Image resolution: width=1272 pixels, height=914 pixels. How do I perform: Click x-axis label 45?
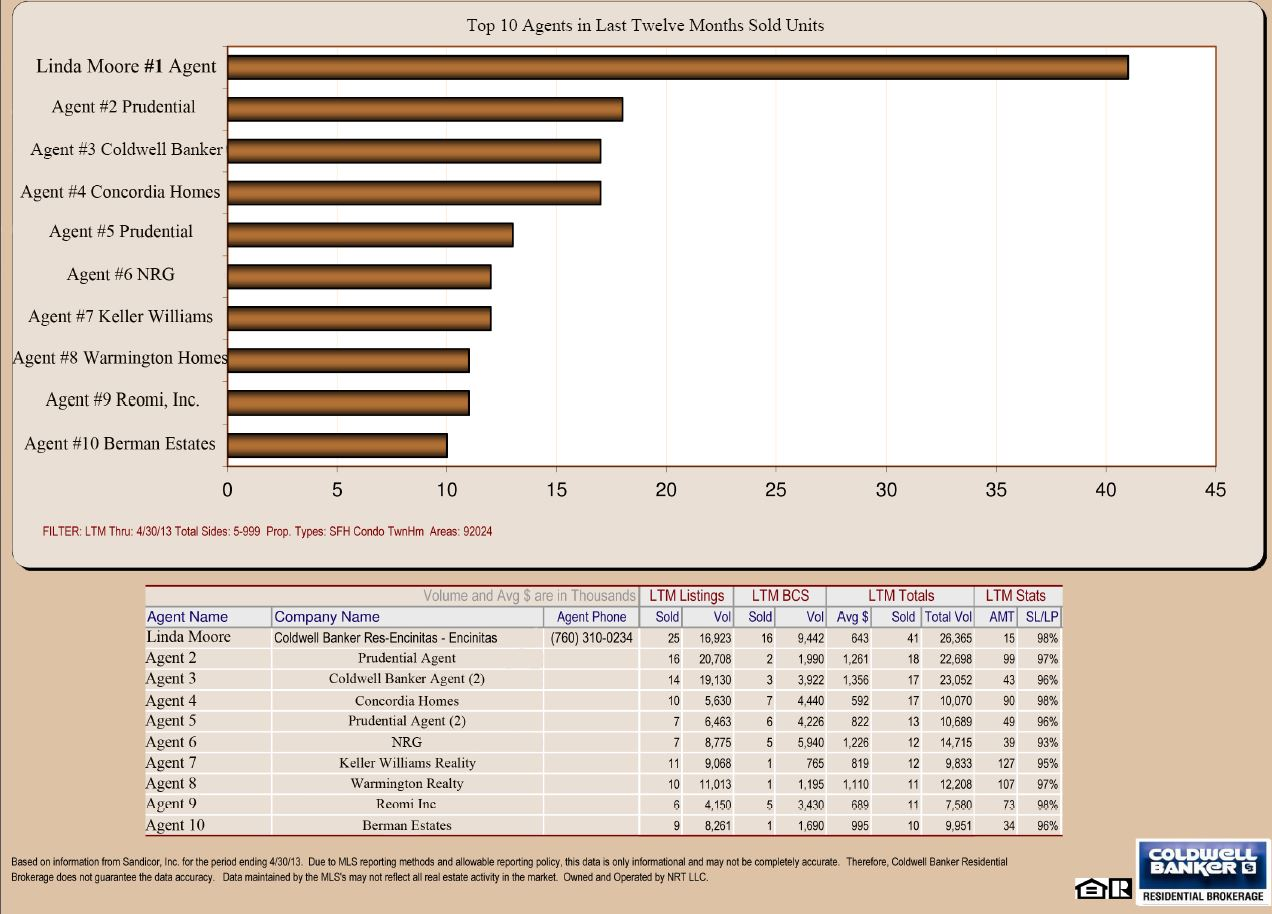1215,490
